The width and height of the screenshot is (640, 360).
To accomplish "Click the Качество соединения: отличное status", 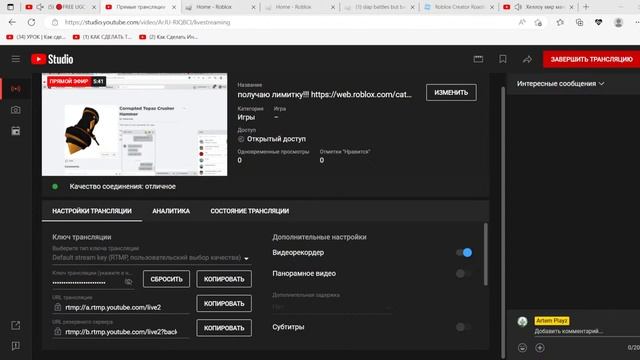I will 122,187.
